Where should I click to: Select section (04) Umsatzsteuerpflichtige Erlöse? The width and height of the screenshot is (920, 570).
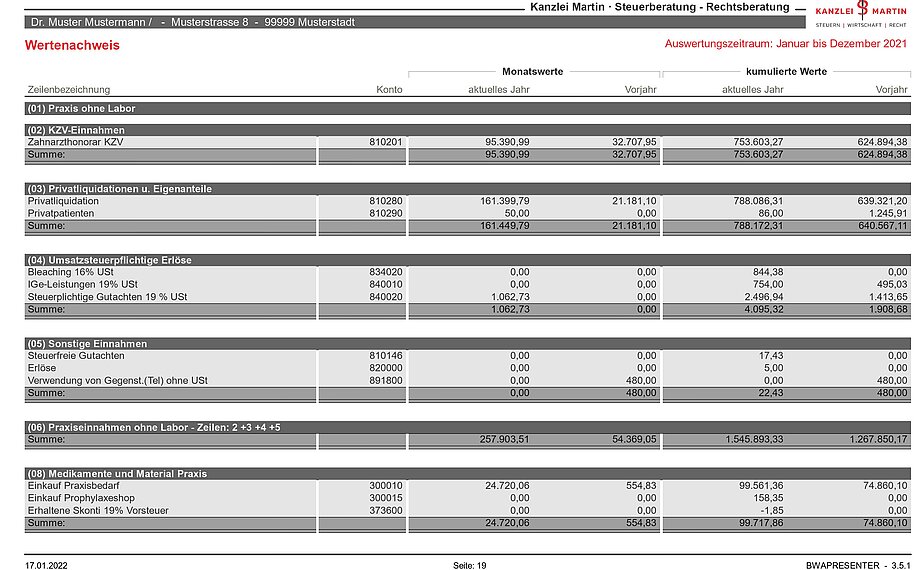pyautogui.click(x=468, y=260)
